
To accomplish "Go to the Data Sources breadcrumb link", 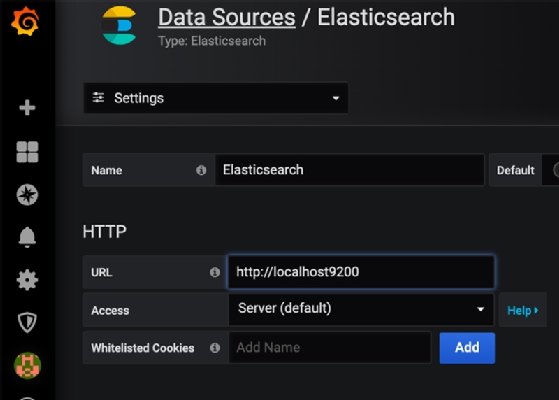I will 227,17.
